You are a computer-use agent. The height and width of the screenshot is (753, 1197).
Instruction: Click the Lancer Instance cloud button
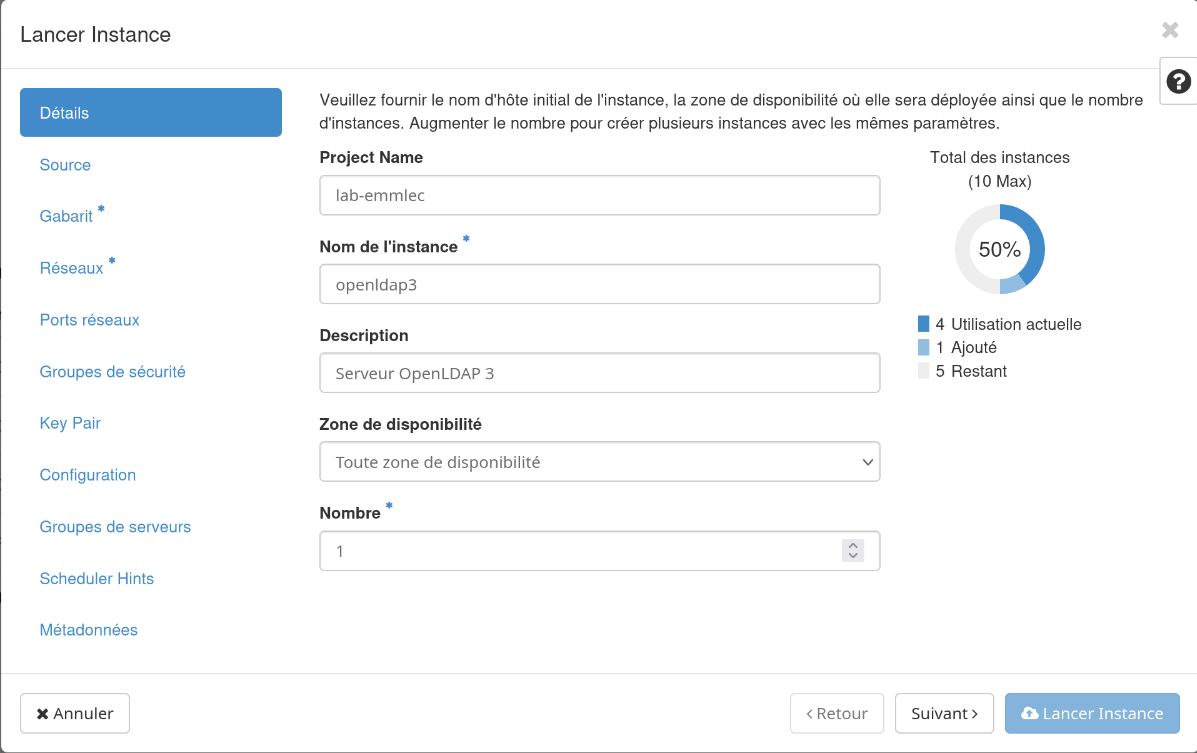coord(1092,713)
